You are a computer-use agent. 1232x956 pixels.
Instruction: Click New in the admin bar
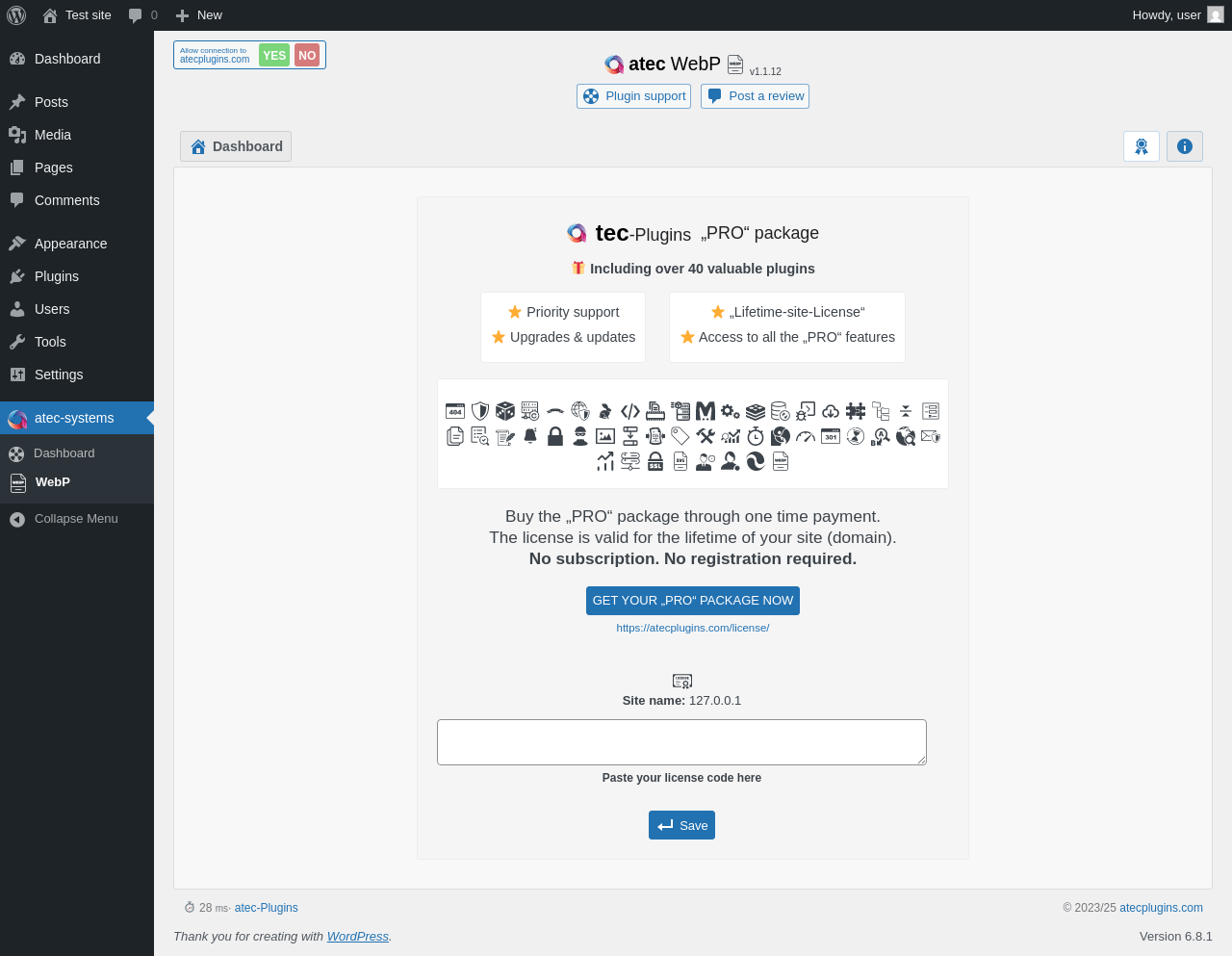tap(199, 15)
